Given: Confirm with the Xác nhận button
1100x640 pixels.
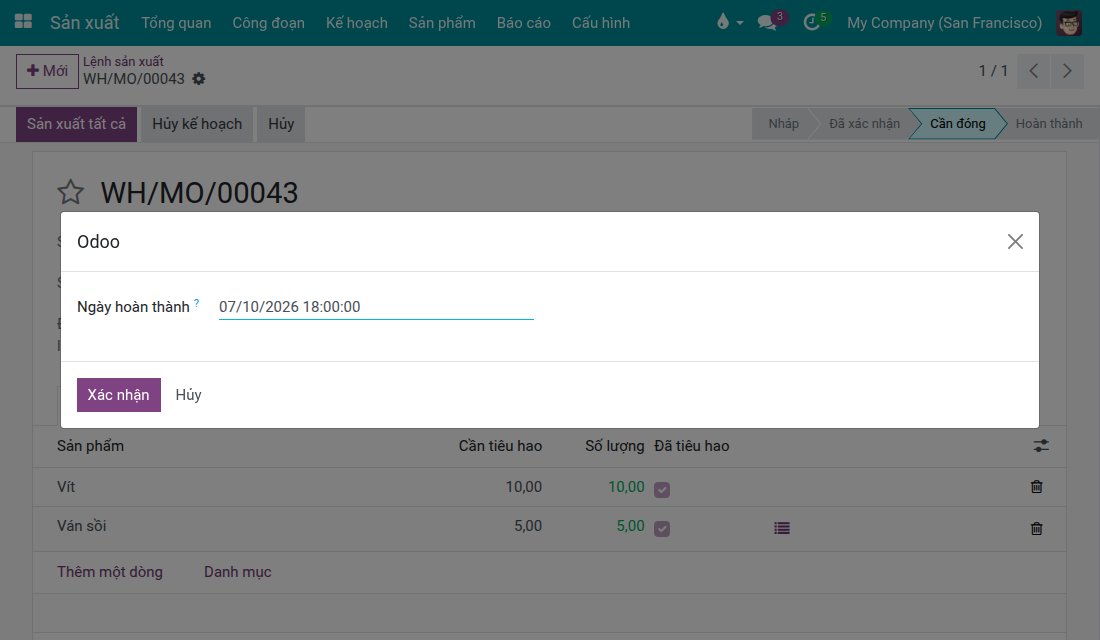Looking at the screenshot, I should (119, 394).
